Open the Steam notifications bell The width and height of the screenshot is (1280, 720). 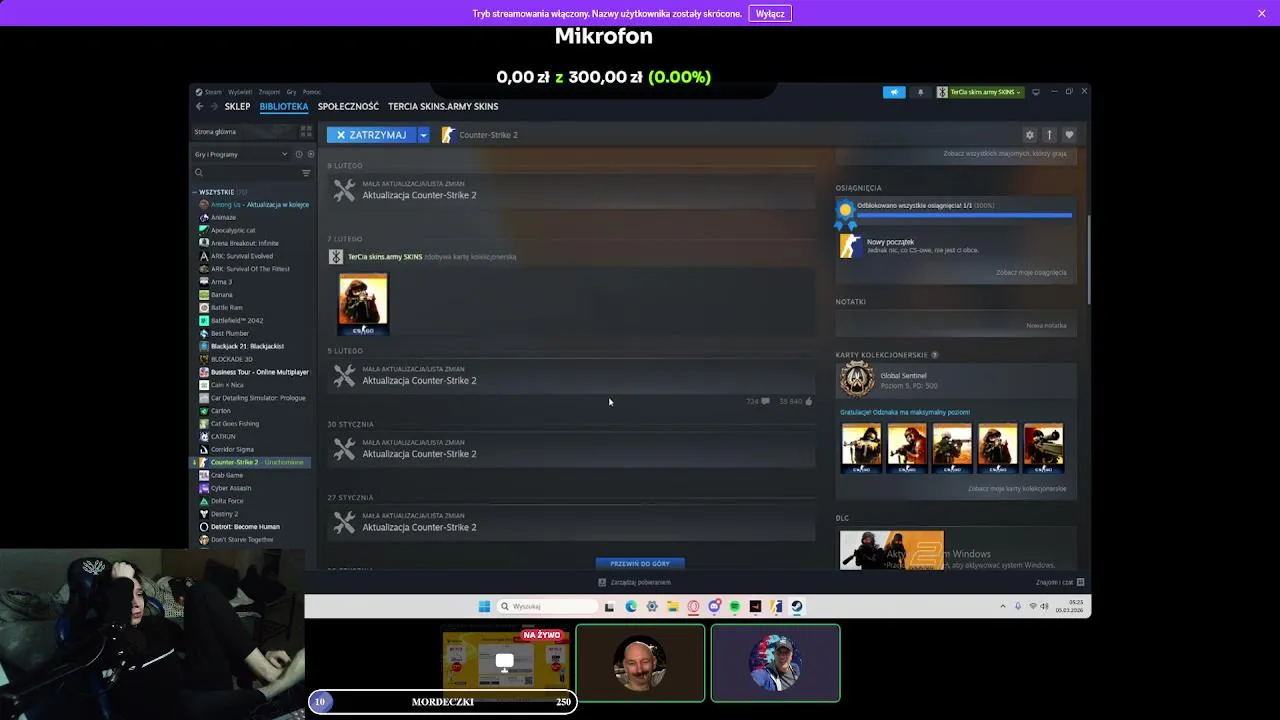click(921, 92)
